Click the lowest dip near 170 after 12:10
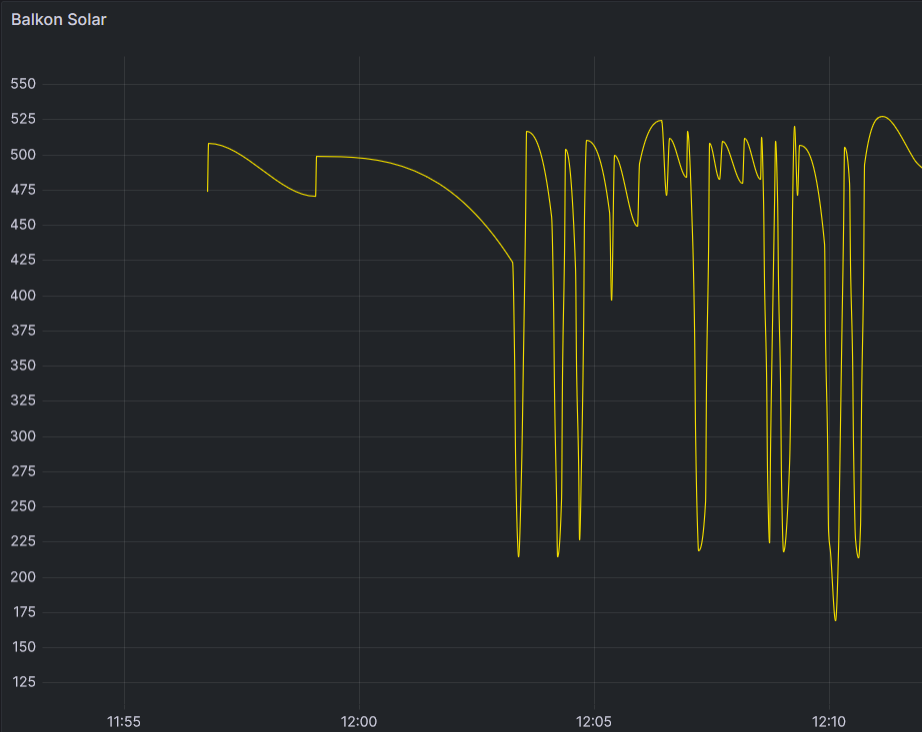Image resolution: width=922 pixels, height=732 pixels. [836, 620]
